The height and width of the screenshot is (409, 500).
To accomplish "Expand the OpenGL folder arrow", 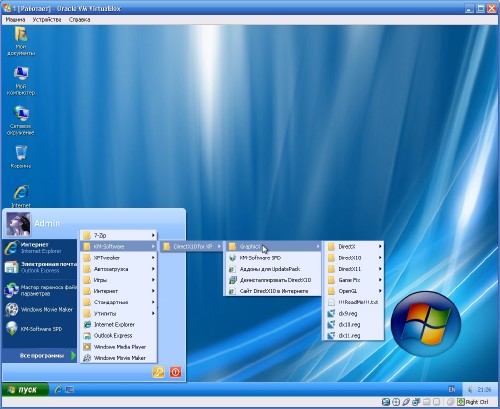I will pos(380,291).
